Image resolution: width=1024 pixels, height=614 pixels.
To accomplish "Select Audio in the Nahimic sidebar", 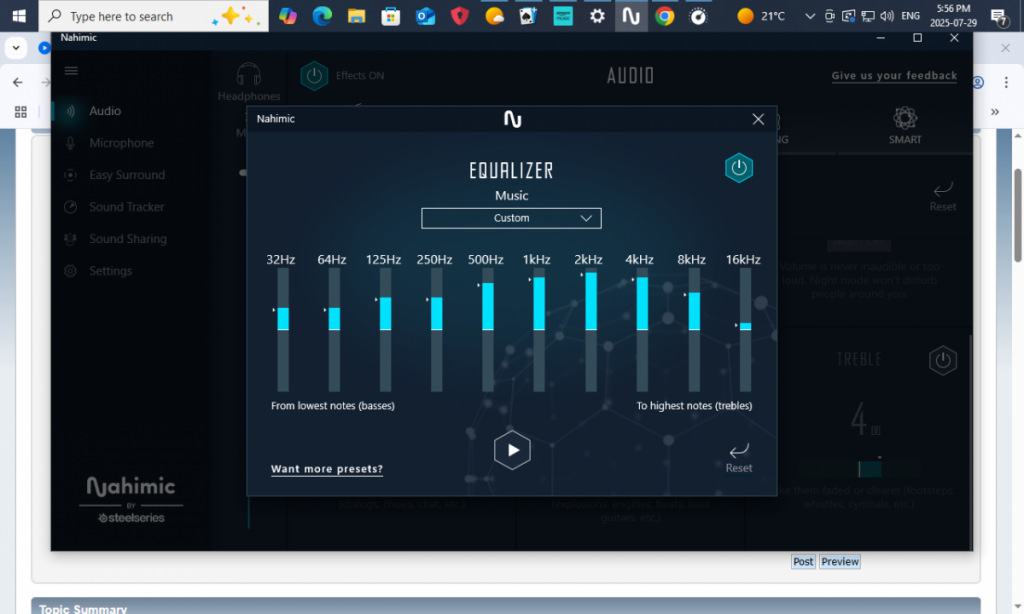I will click(x=104, y=111).
